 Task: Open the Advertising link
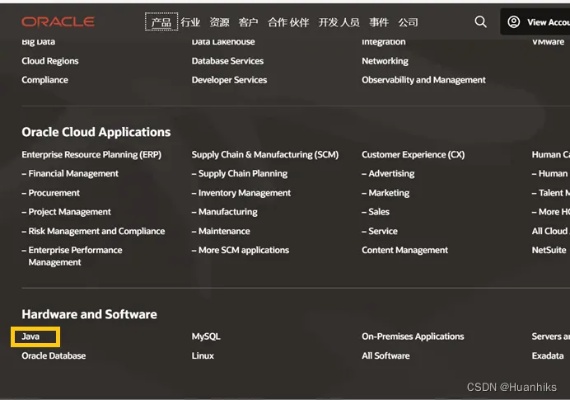point(392,174)
